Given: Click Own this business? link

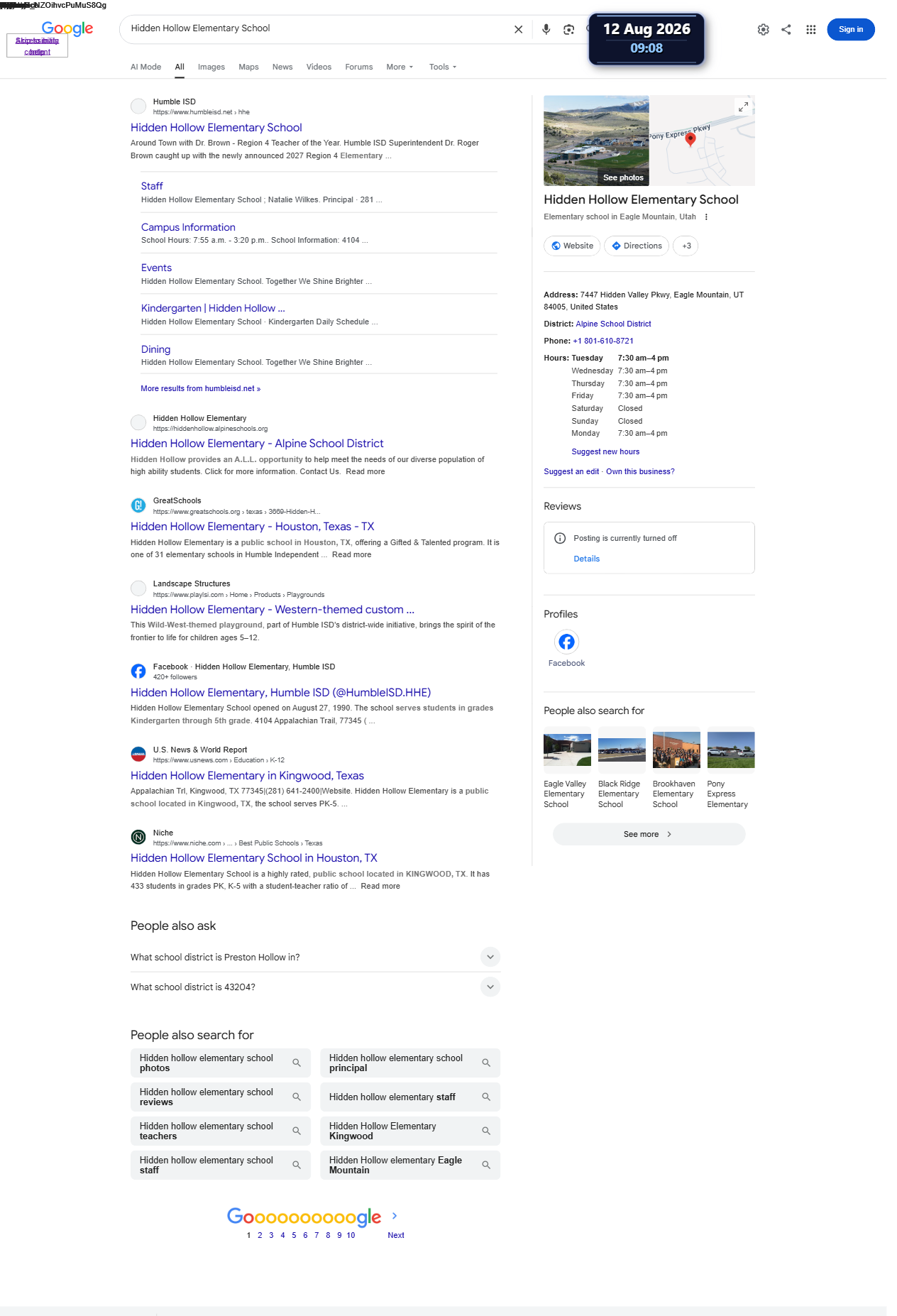Looking at the screenshot, I should point(640,471).
